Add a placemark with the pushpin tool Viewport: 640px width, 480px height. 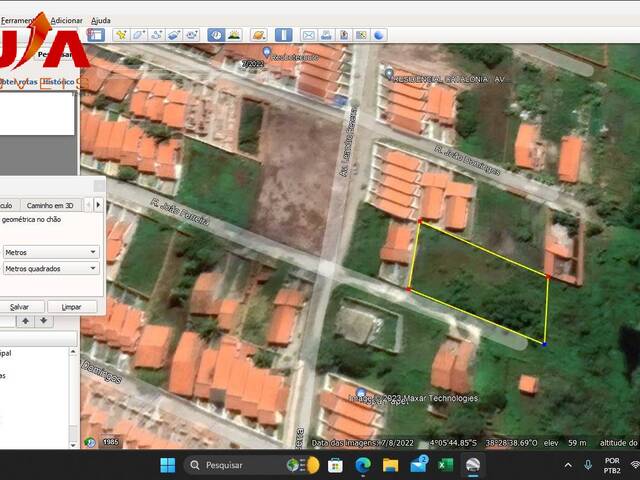click(121, 35)
